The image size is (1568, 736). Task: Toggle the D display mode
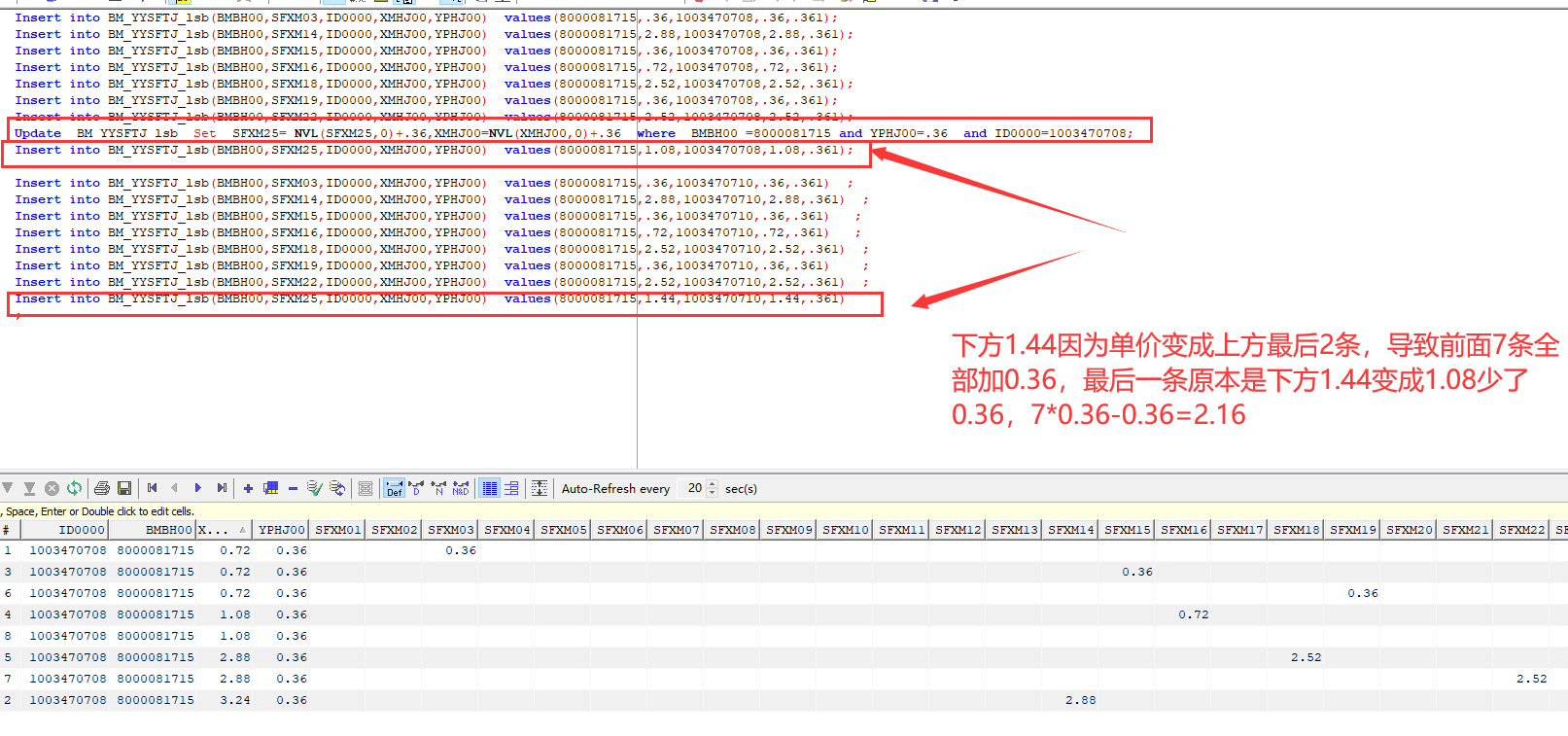click(416, 488)
